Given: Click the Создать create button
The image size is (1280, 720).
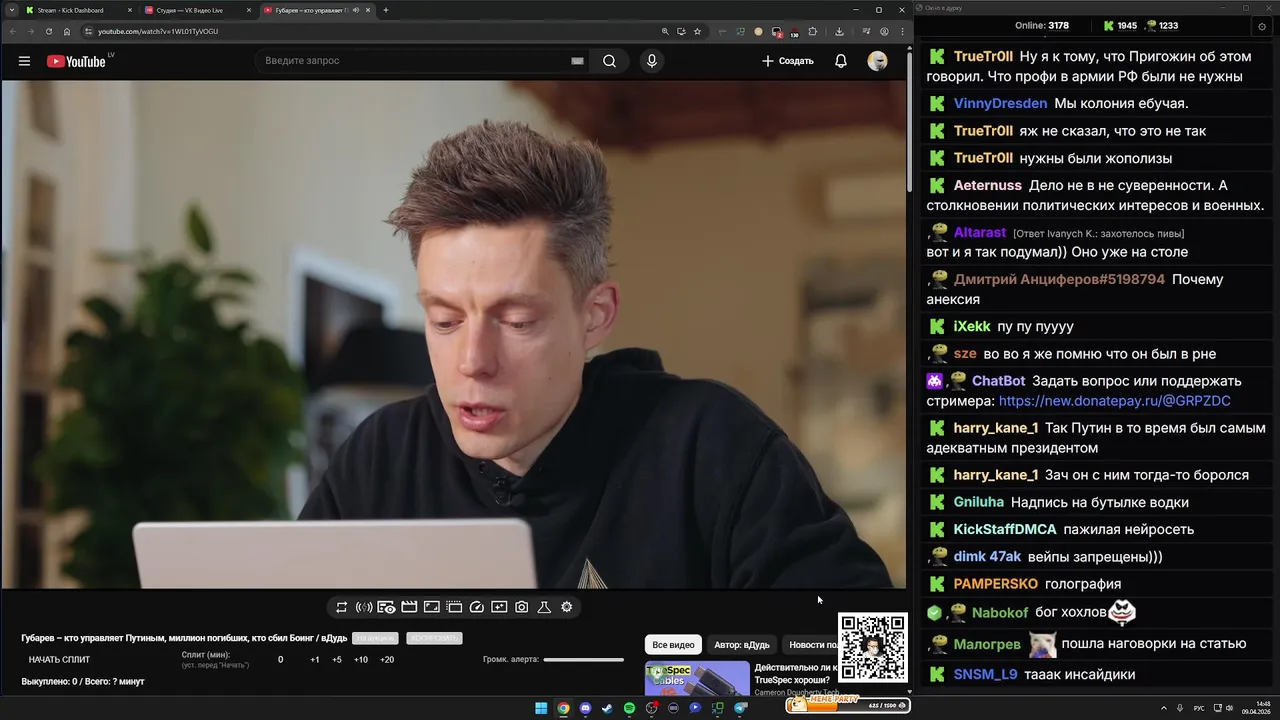Looking at the screenshot, I should (788, 61).
